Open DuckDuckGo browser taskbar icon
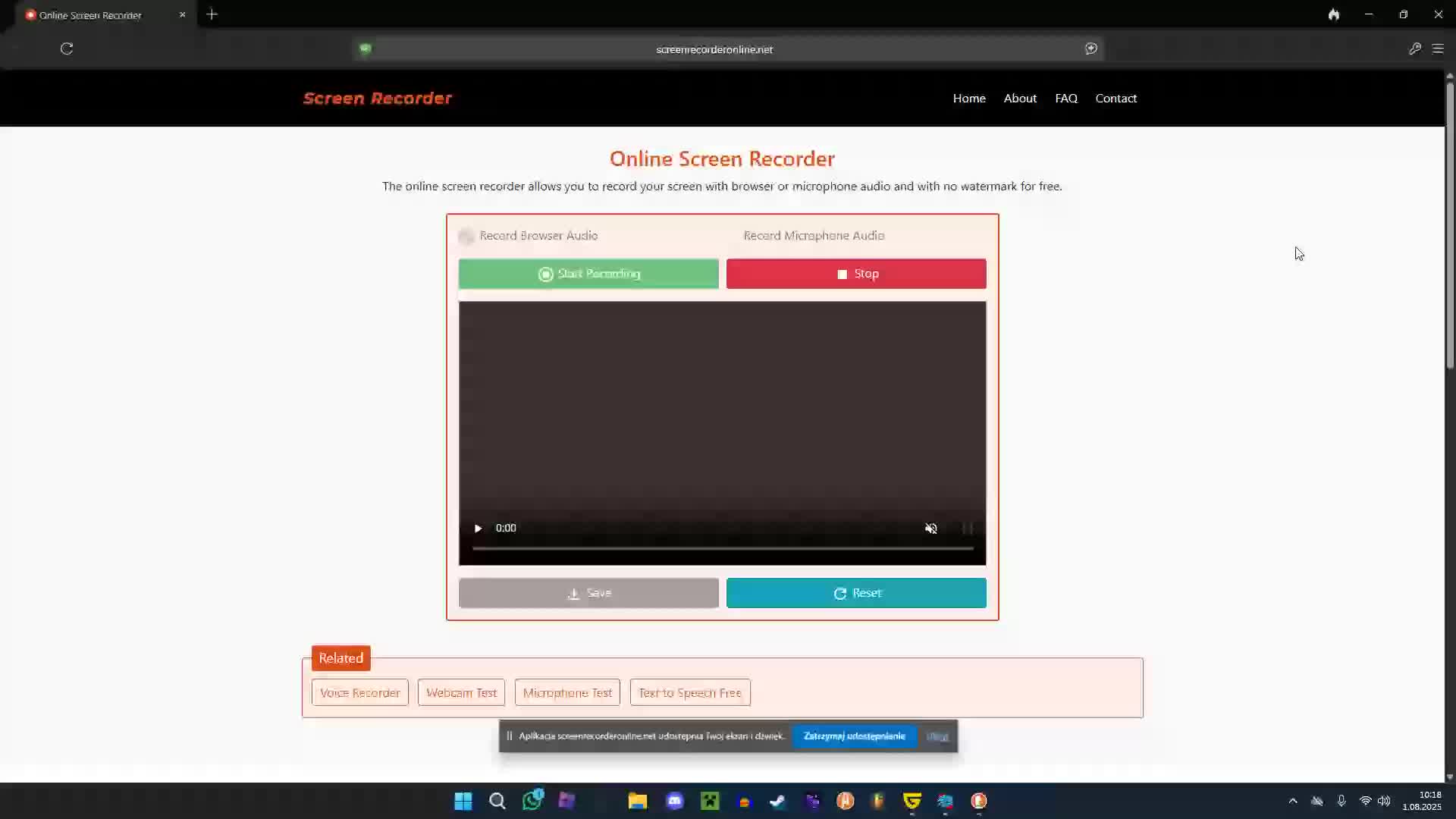This screenshot has height=819, width=1456. (x=979, y=801)
